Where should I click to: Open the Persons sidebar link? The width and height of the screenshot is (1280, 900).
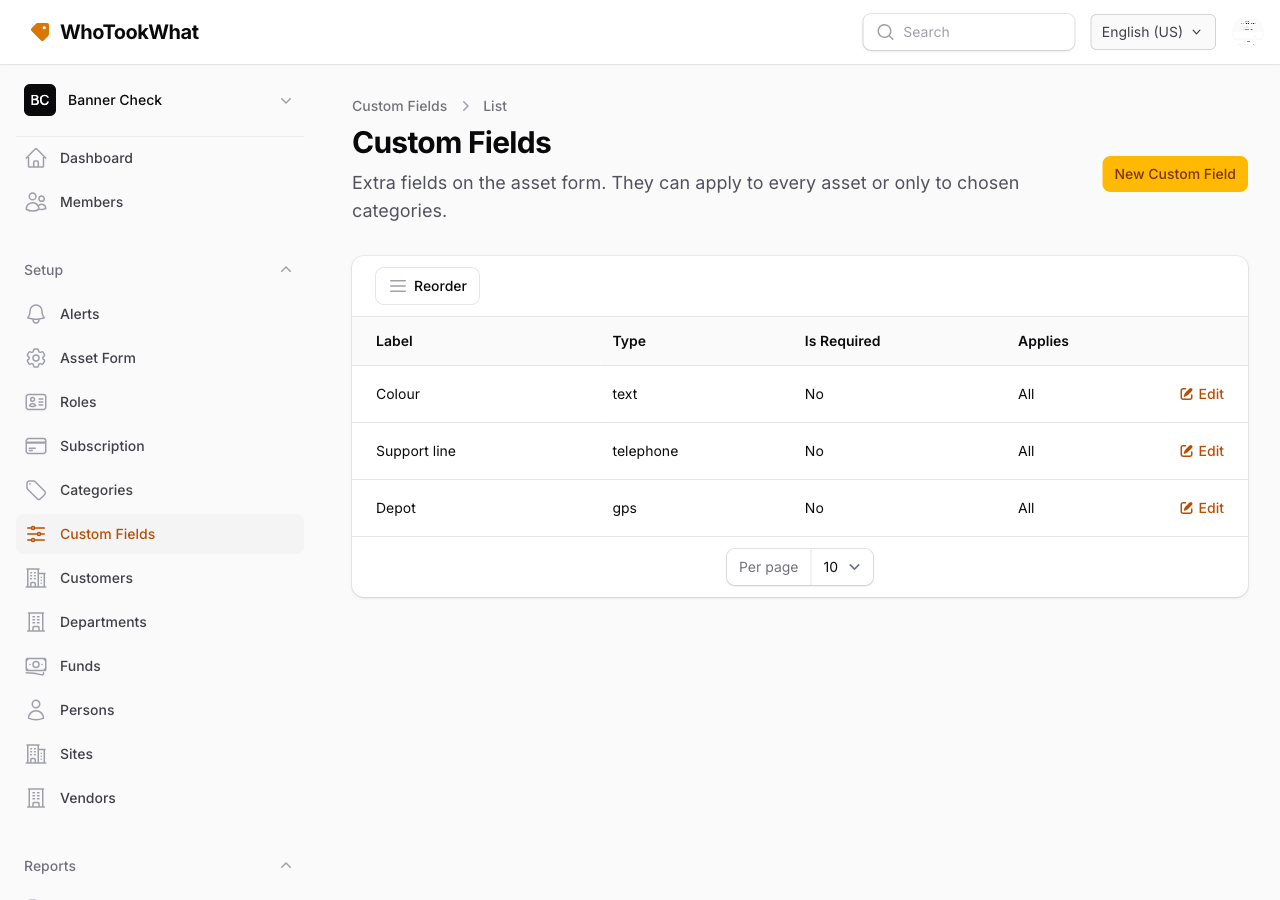click(160, 710)
